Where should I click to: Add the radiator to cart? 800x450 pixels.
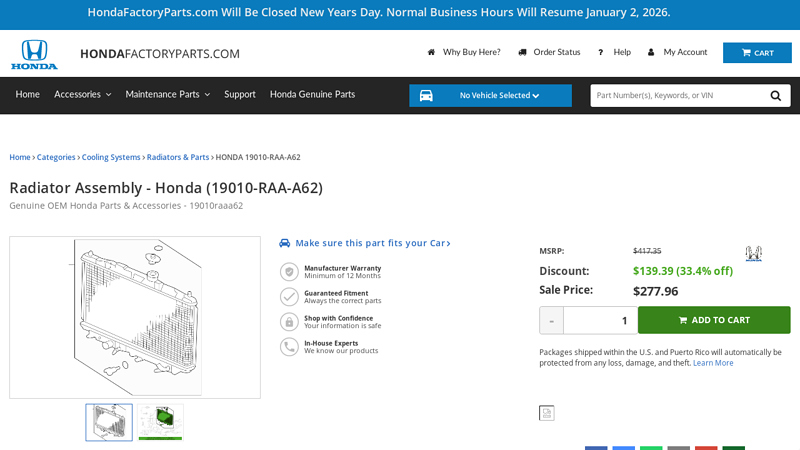tap(714, 320)
